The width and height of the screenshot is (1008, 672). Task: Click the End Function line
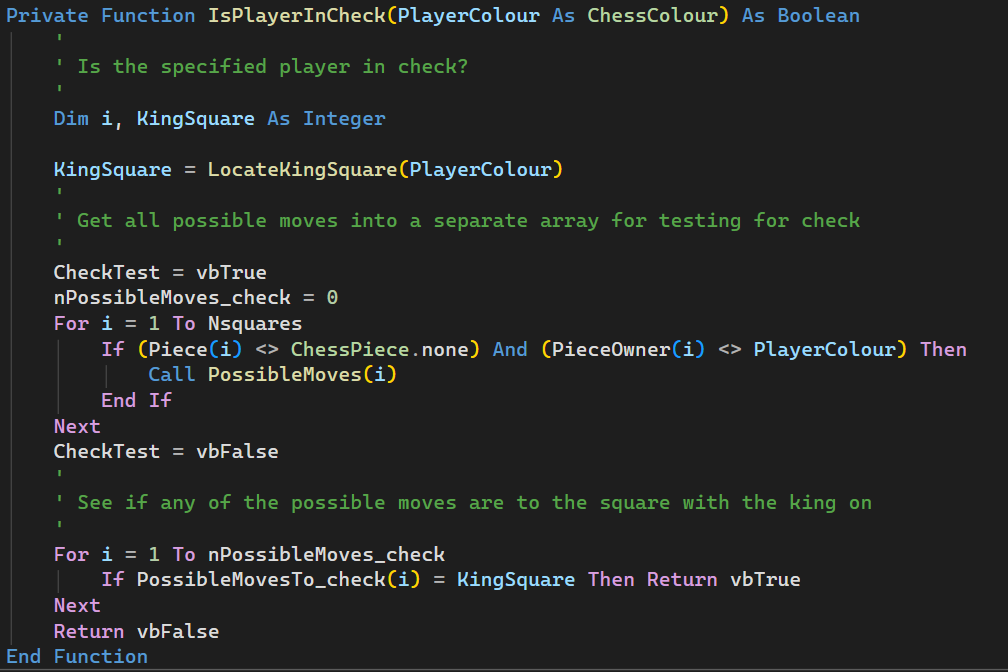77,656
